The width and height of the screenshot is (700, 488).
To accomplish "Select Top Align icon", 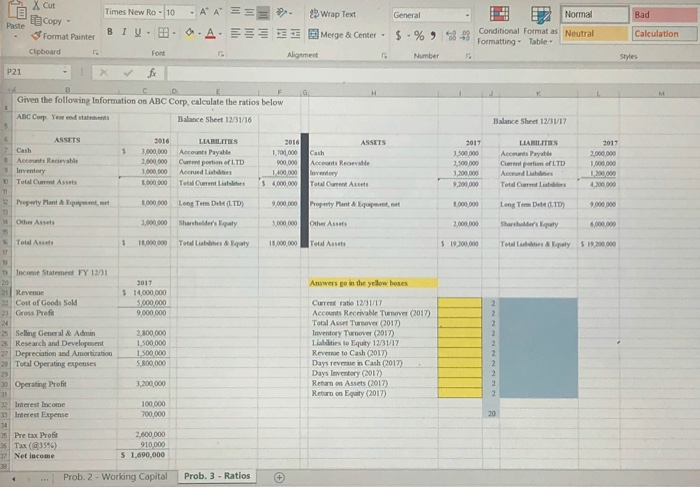I will click(235, 12).
